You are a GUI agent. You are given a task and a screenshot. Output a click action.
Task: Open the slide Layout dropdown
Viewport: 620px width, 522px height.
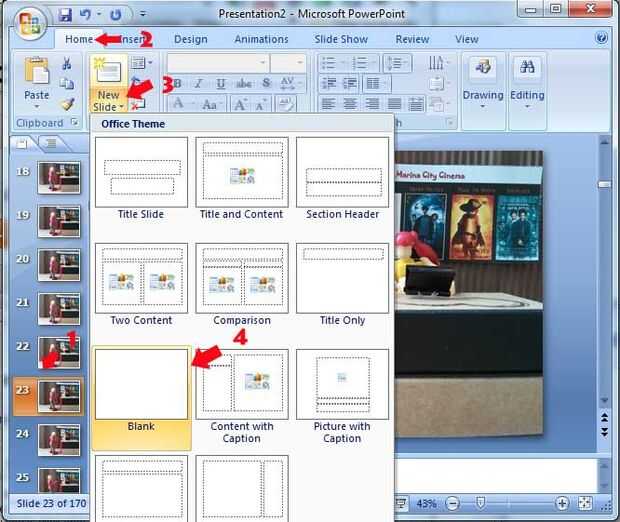(142, 62)
